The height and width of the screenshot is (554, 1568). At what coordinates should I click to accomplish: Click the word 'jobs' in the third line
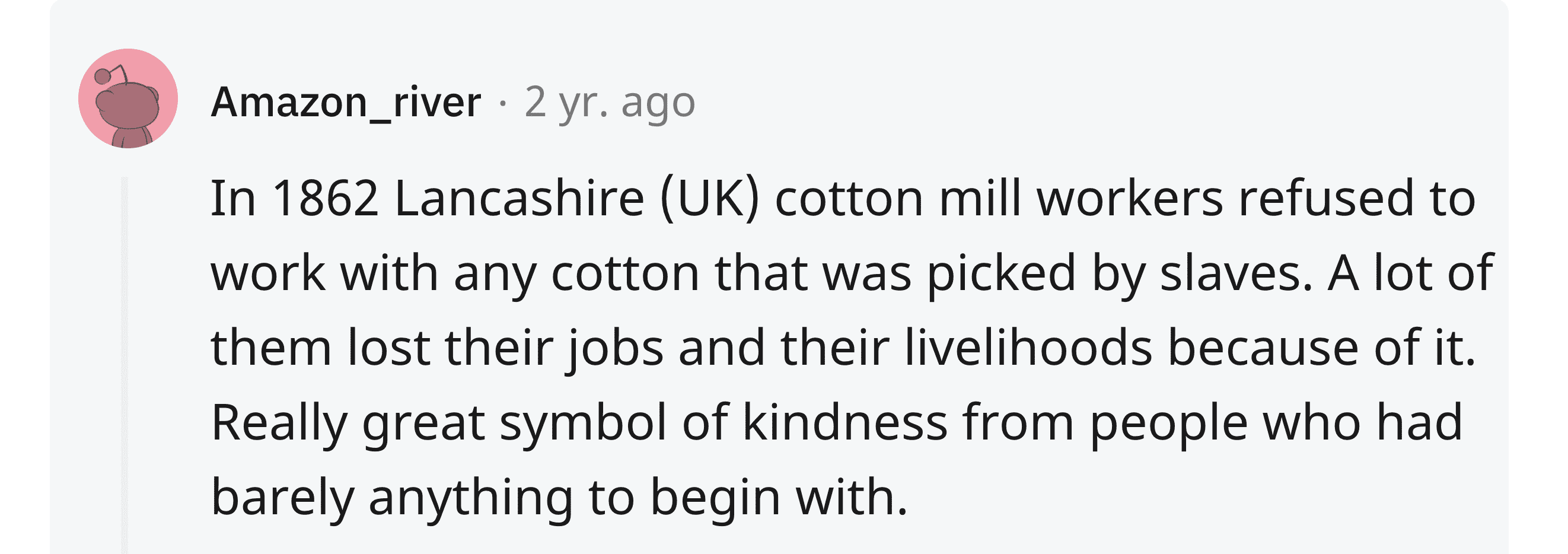tap(616, 348)
